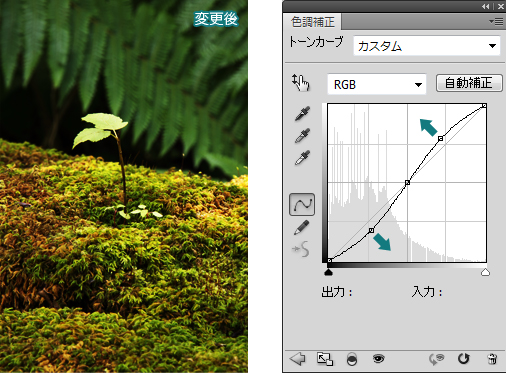Pick the black point eyedropper
Screen dimensions: 508x373
click(302, 113)
